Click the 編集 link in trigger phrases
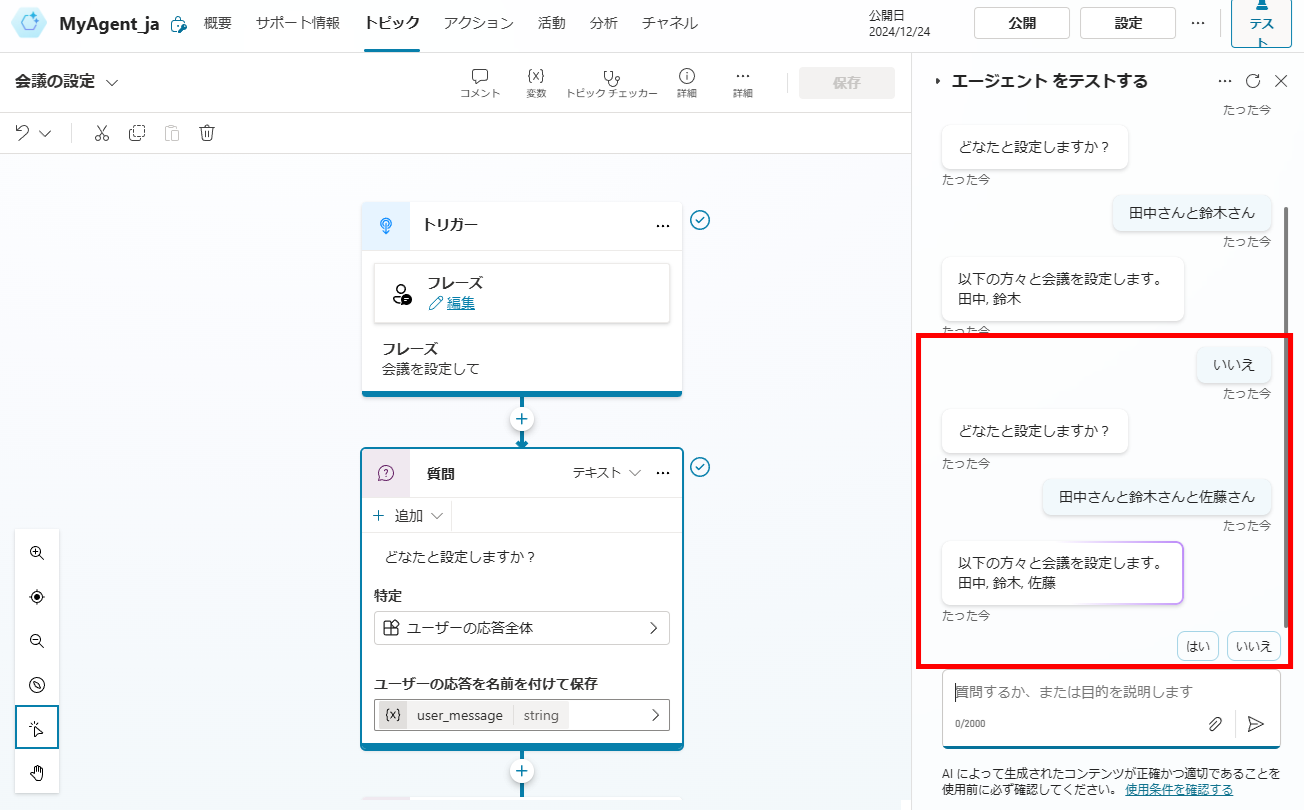 [x=460, y=303]
